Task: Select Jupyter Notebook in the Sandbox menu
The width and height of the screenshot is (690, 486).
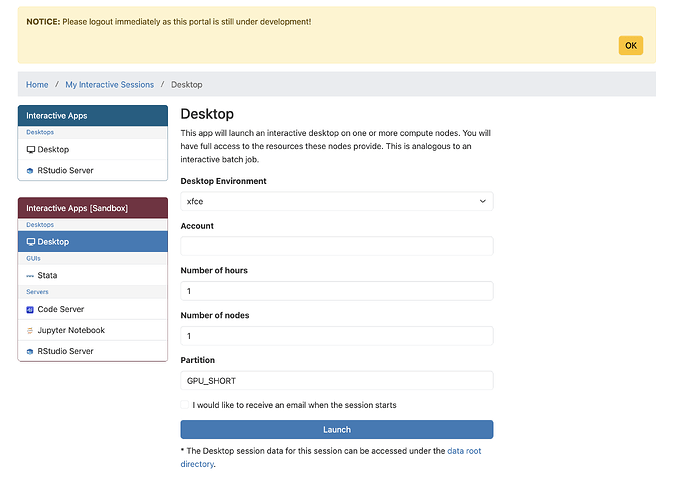Action: [x=92, y=330]
